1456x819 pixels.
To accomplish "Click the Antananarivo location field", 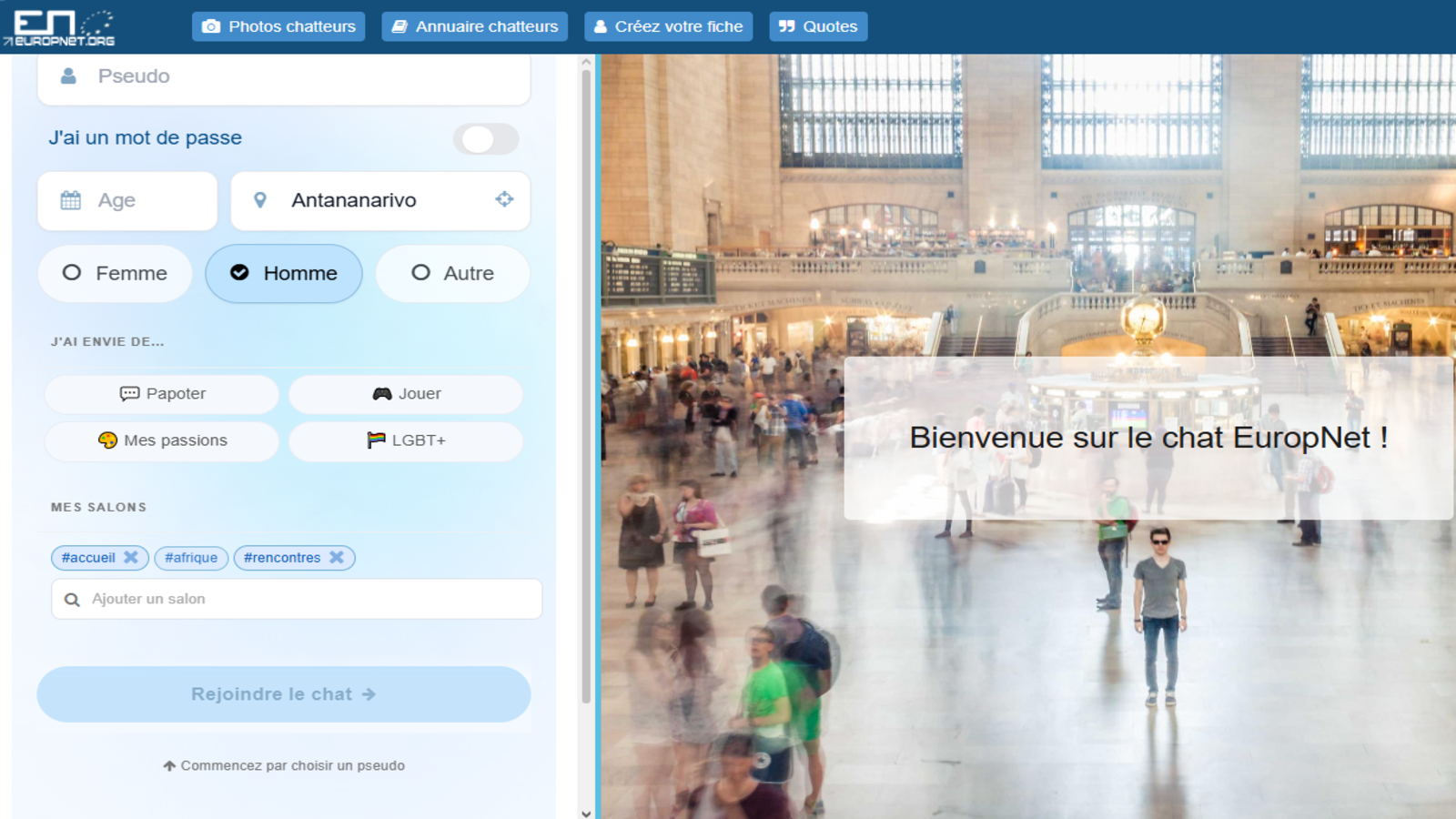I will [x=380, y=201].
